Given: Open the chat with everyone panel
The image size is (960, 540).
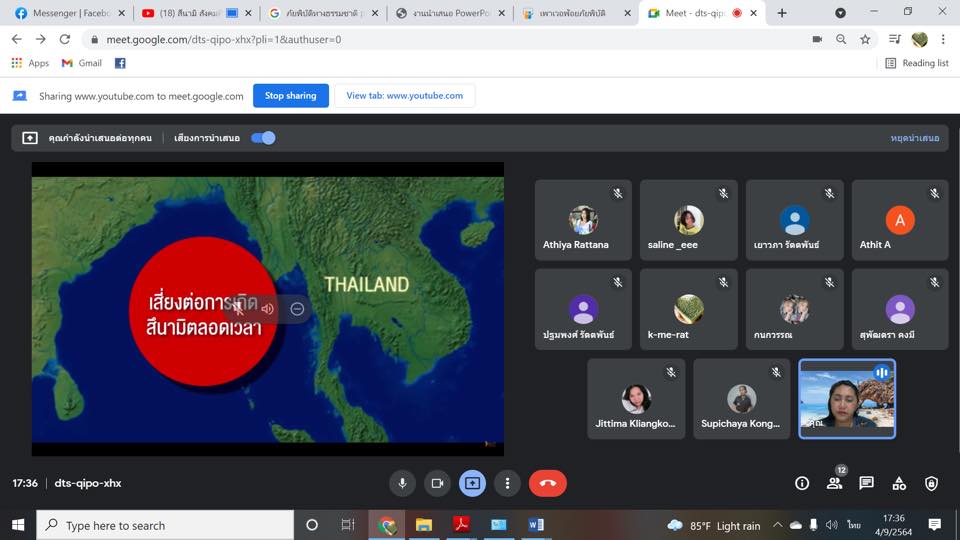Looking at the screenshot, I should pos(866,483).
